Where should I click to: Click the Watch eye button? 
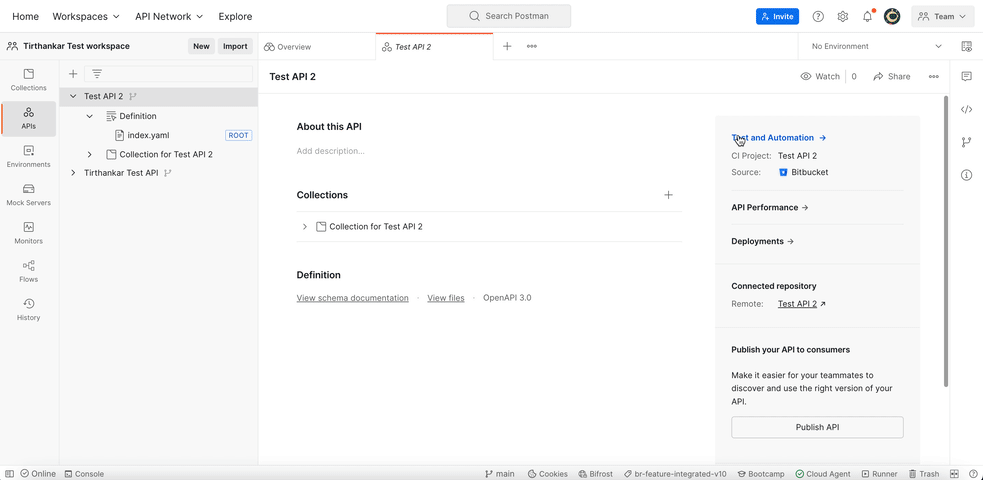click(820, 76)
